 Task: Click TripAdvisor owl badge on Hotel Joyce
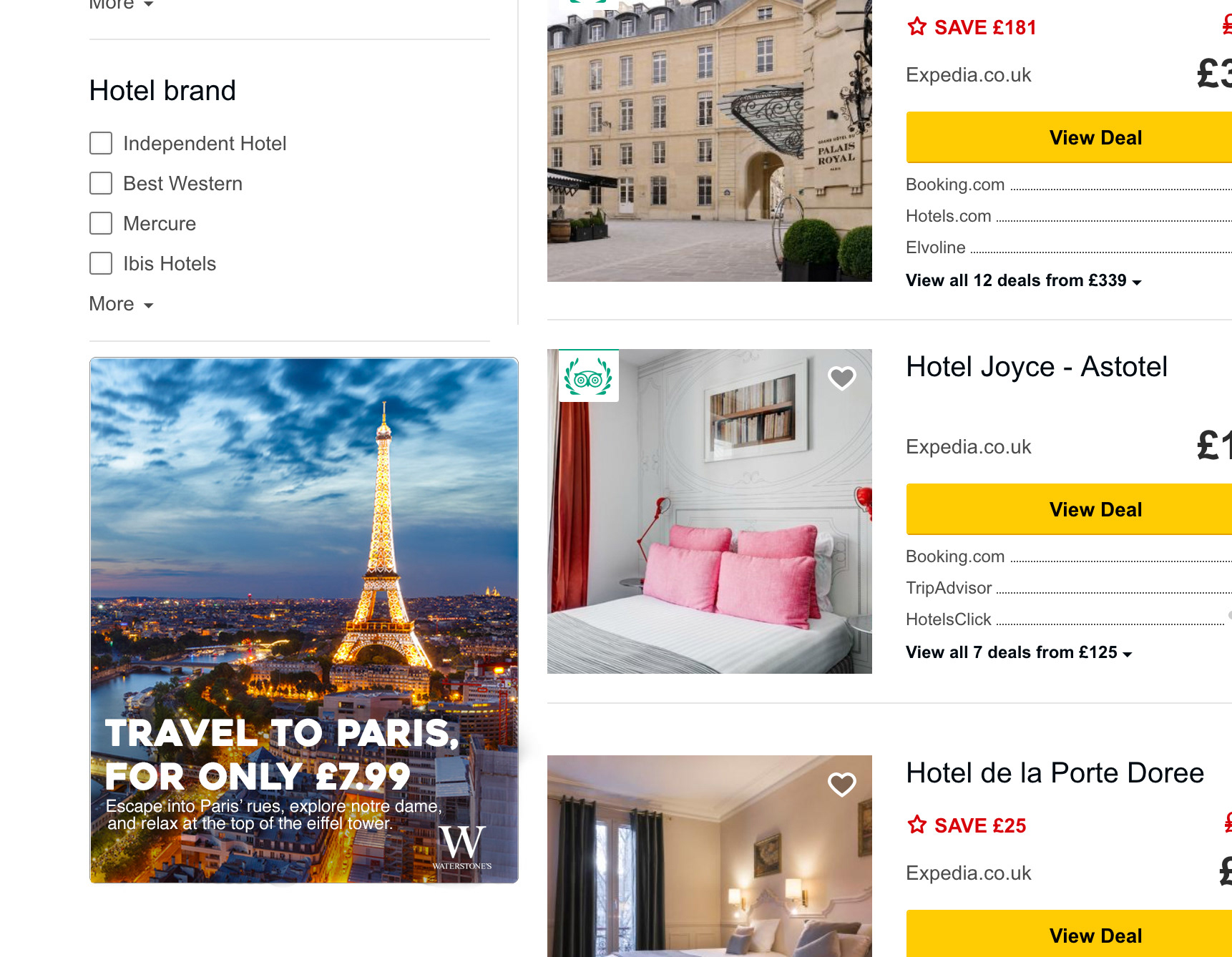[x=588, y=376]
